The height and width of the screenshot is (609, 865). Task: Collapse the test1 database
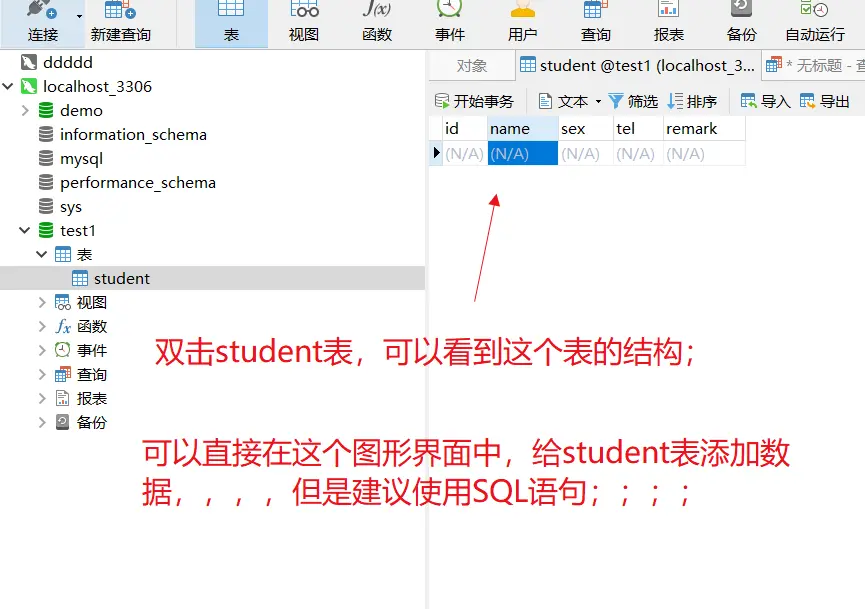tap(25, 230)
